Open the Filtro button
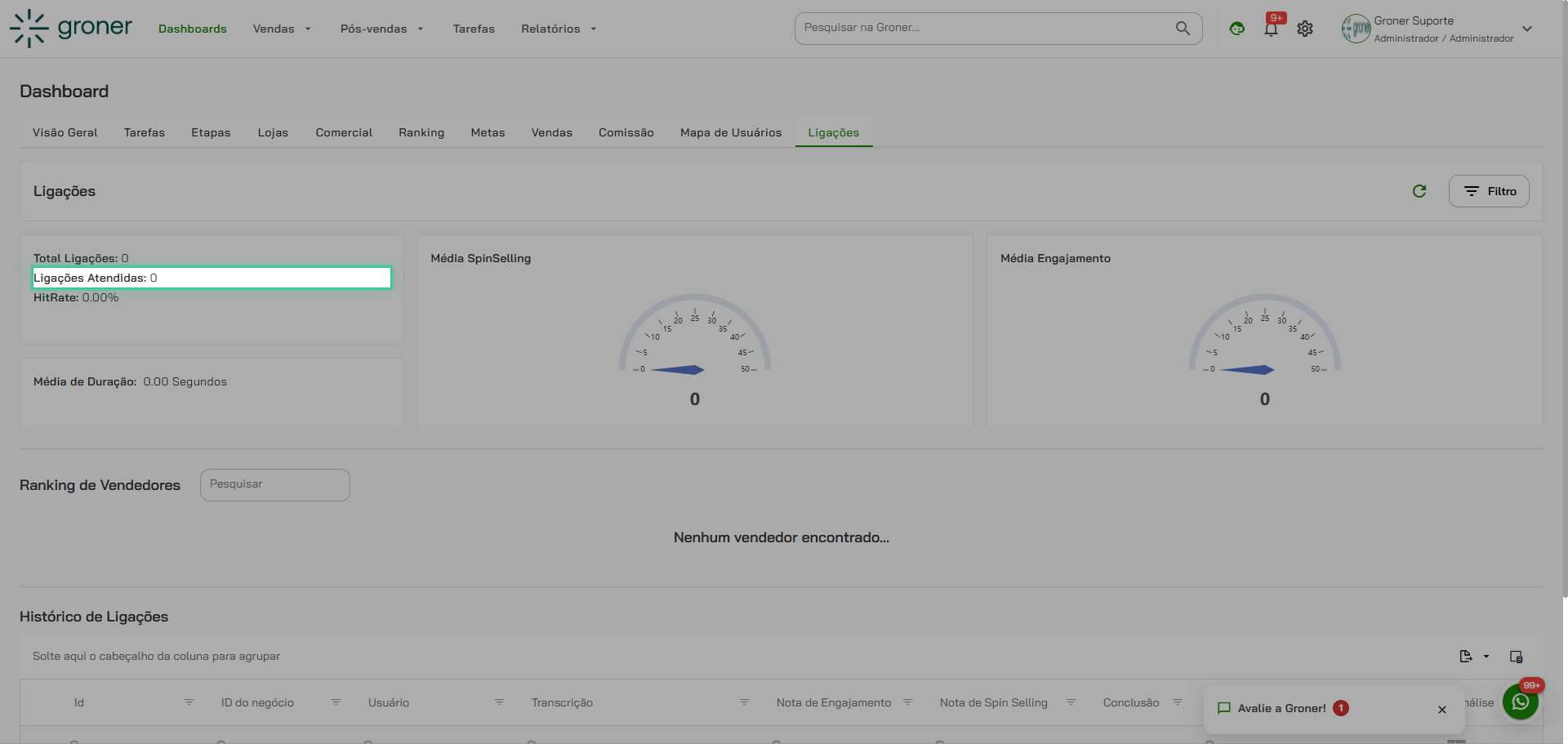 pos(1489,191)
